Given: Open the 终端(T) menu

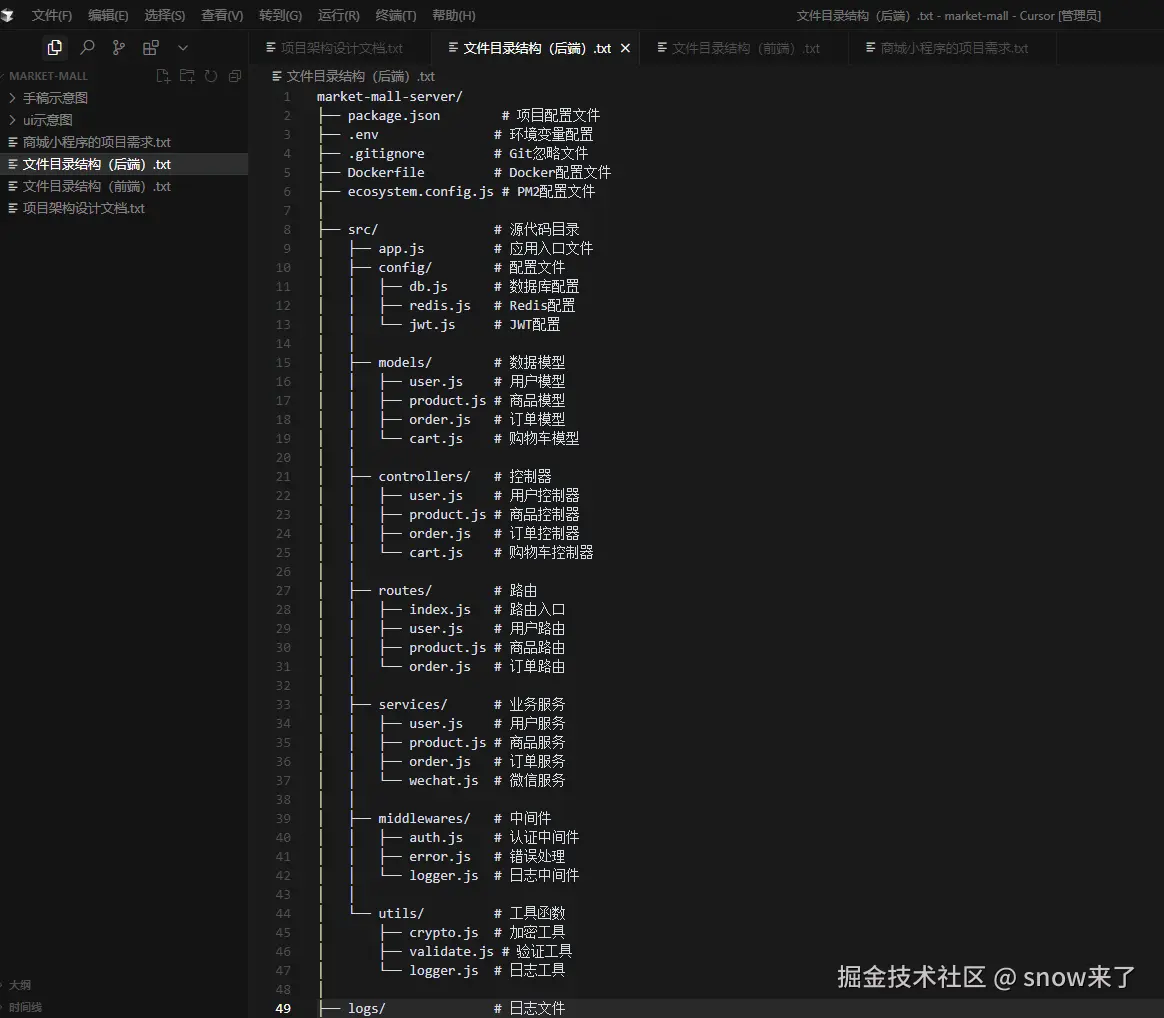Looking at the screenshot, I should 396,15.
